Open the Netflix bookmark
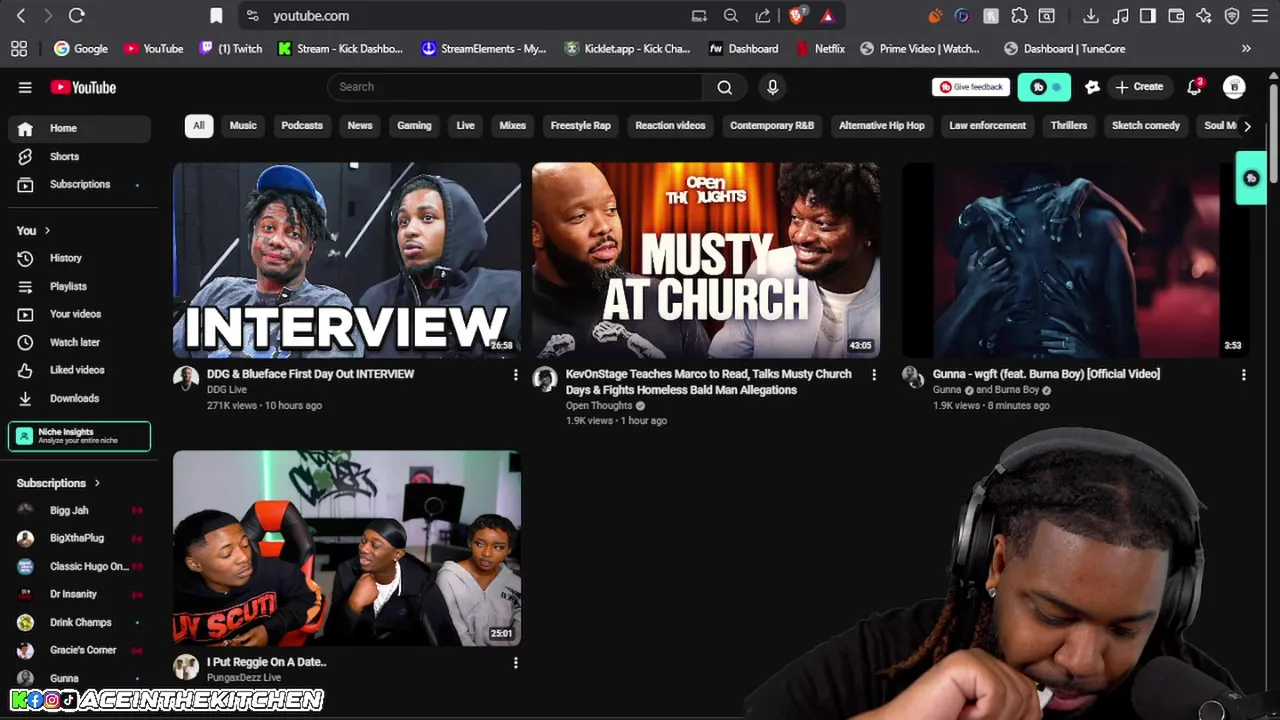The width and height of the screenshot is (1280, 720). [821, 48]
